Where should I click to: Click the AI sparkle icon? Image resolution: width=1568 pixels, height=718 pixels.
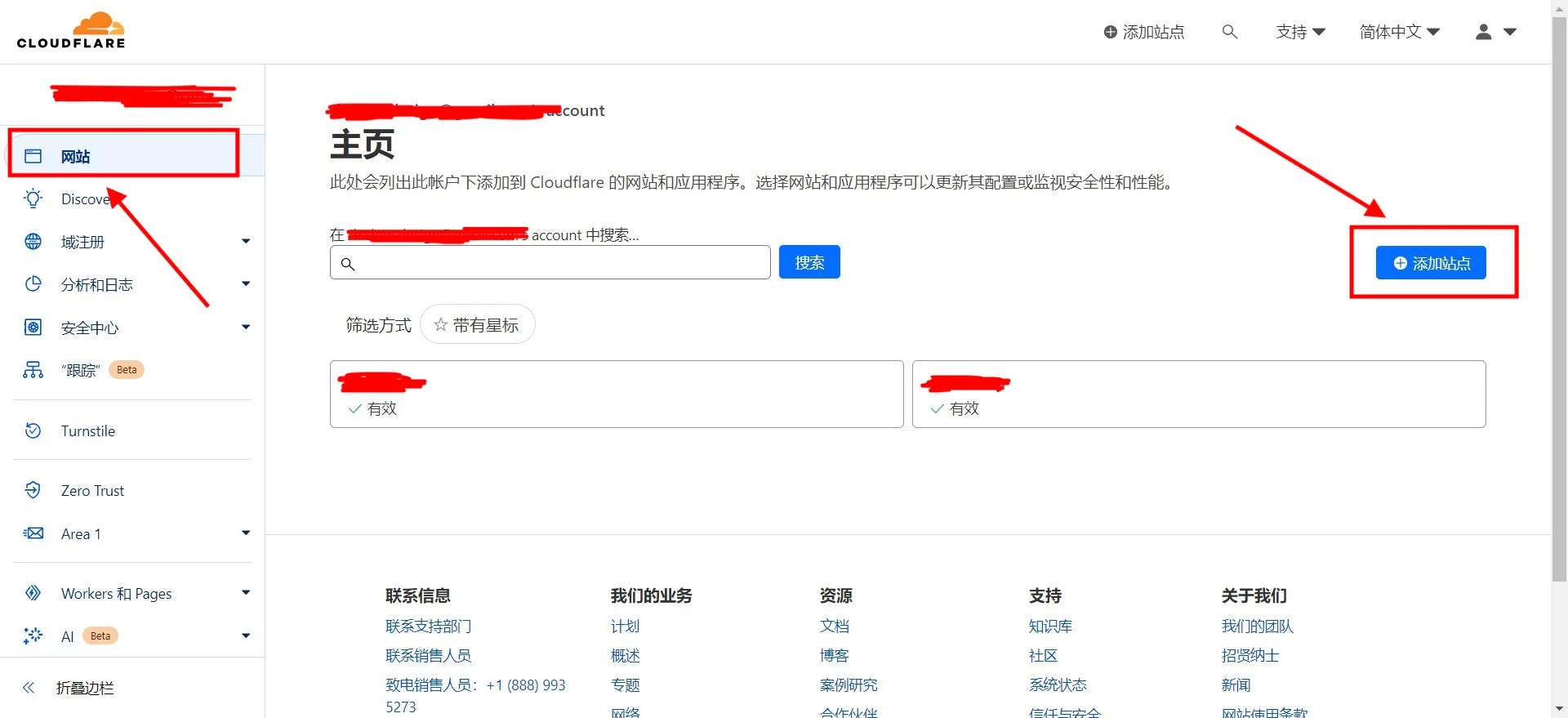33,635
